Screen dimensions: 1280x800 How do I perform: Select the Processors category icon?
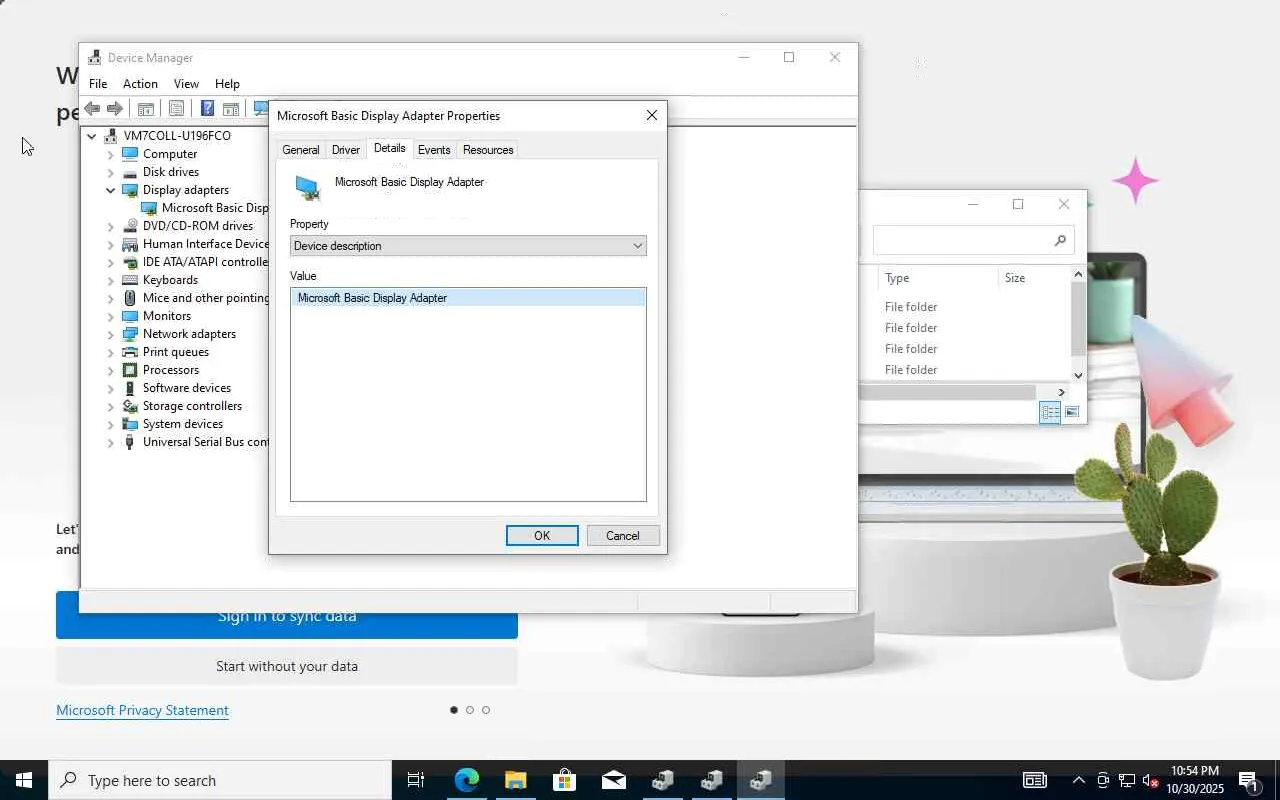pyautogui.click(x=130, y=370)
